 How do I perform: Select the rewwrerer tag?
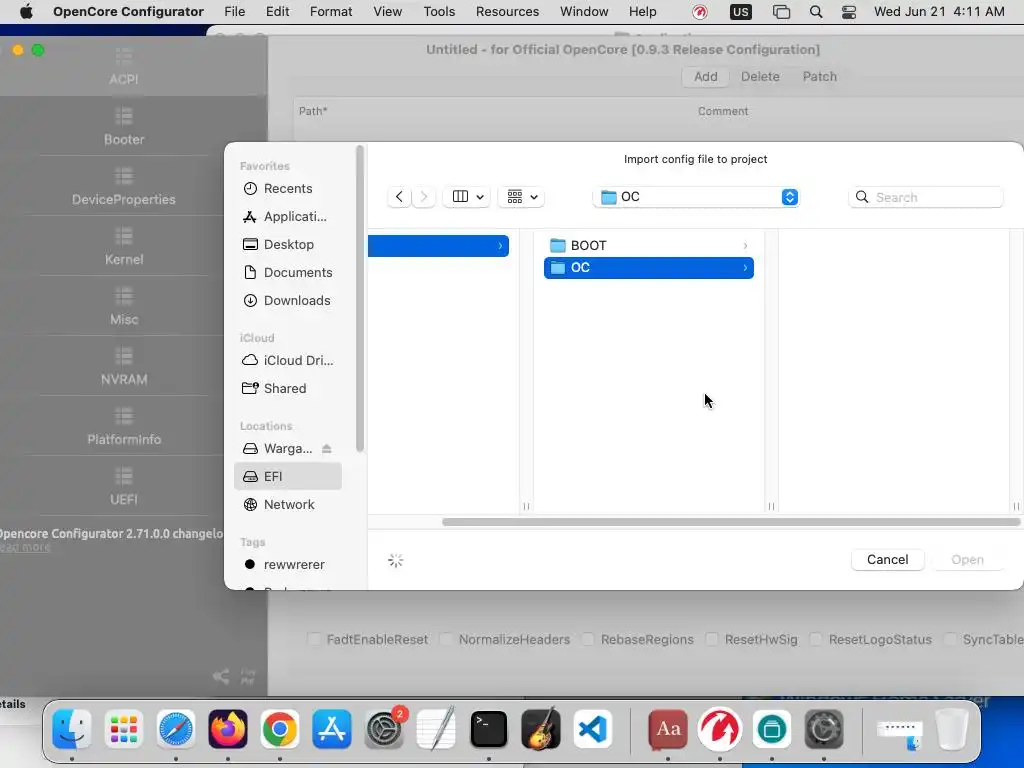point(287,564)
